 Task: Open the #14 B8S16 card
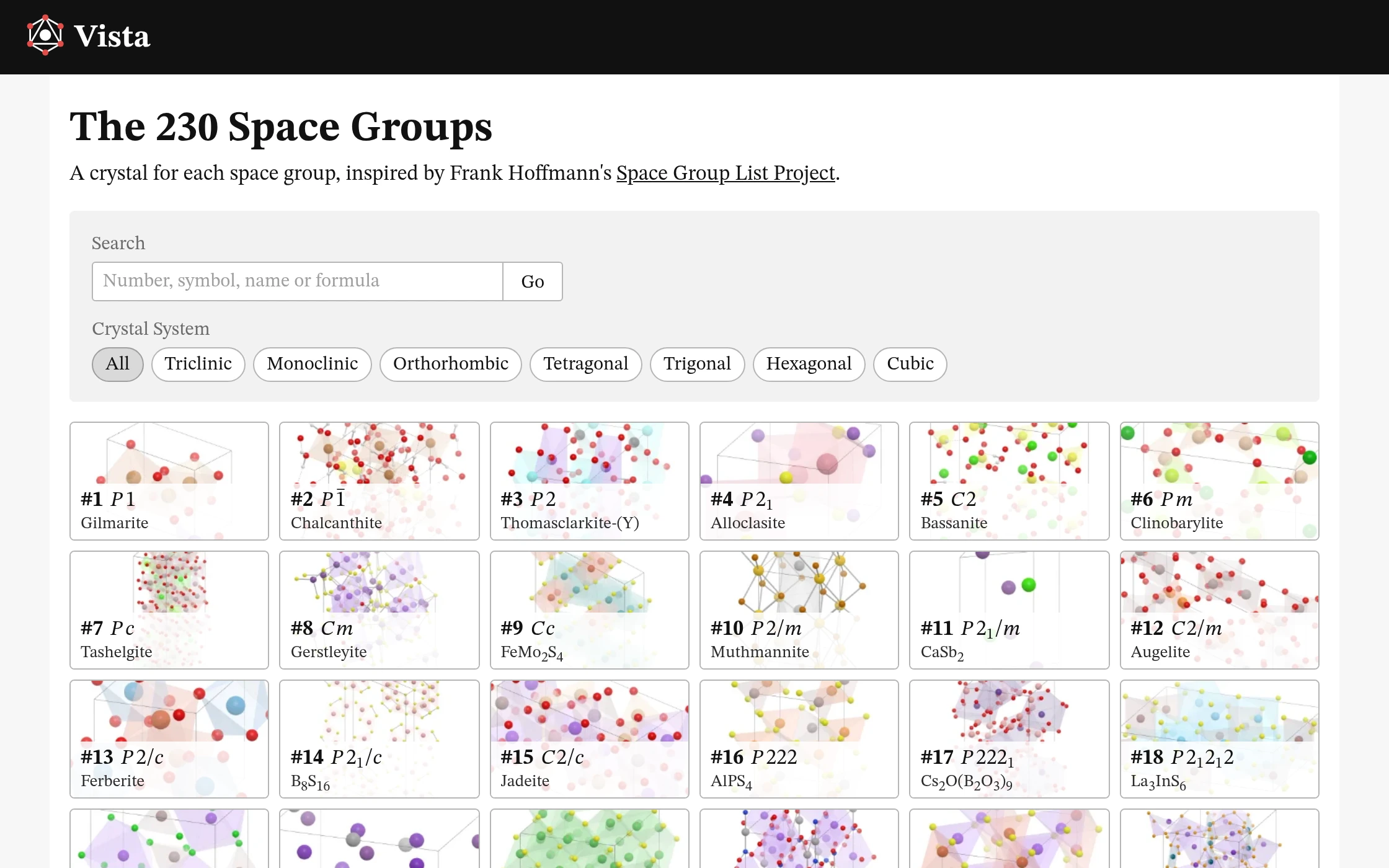(379, 739)
